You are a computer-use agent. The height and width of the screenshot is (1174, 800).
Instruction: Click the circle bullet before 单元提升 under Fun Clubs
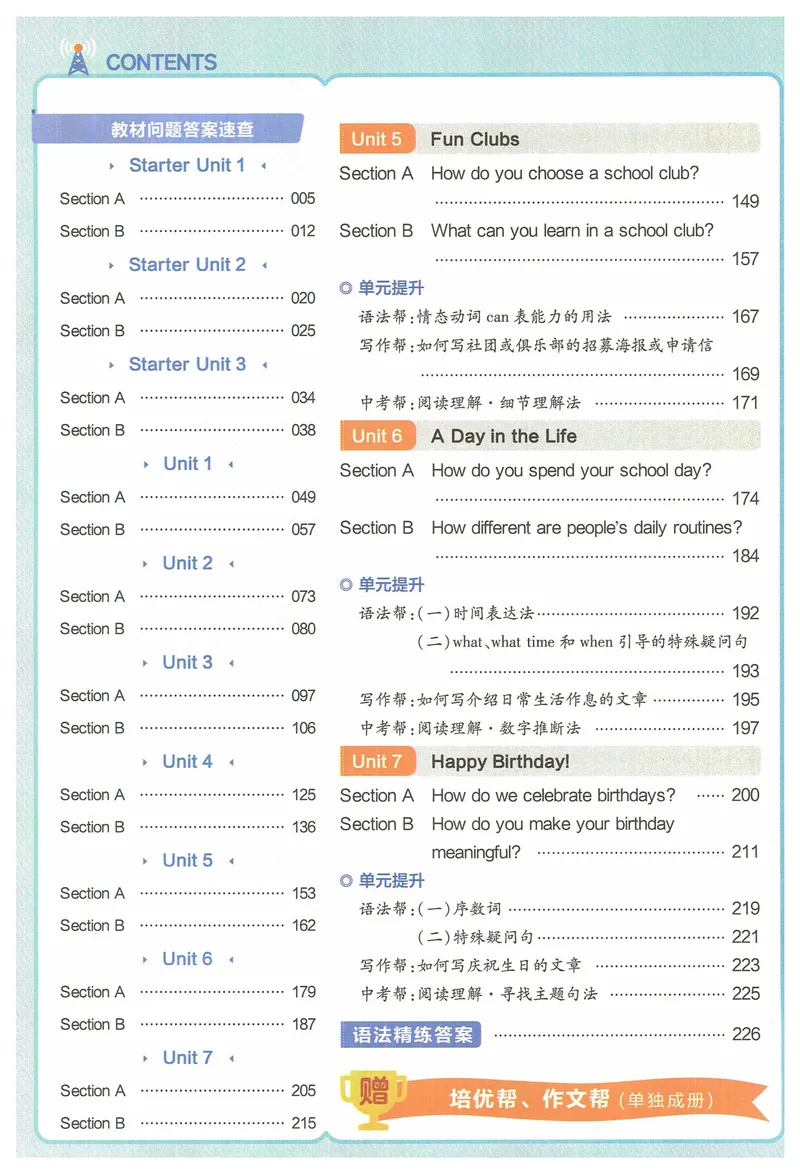[x=345, y=288]
